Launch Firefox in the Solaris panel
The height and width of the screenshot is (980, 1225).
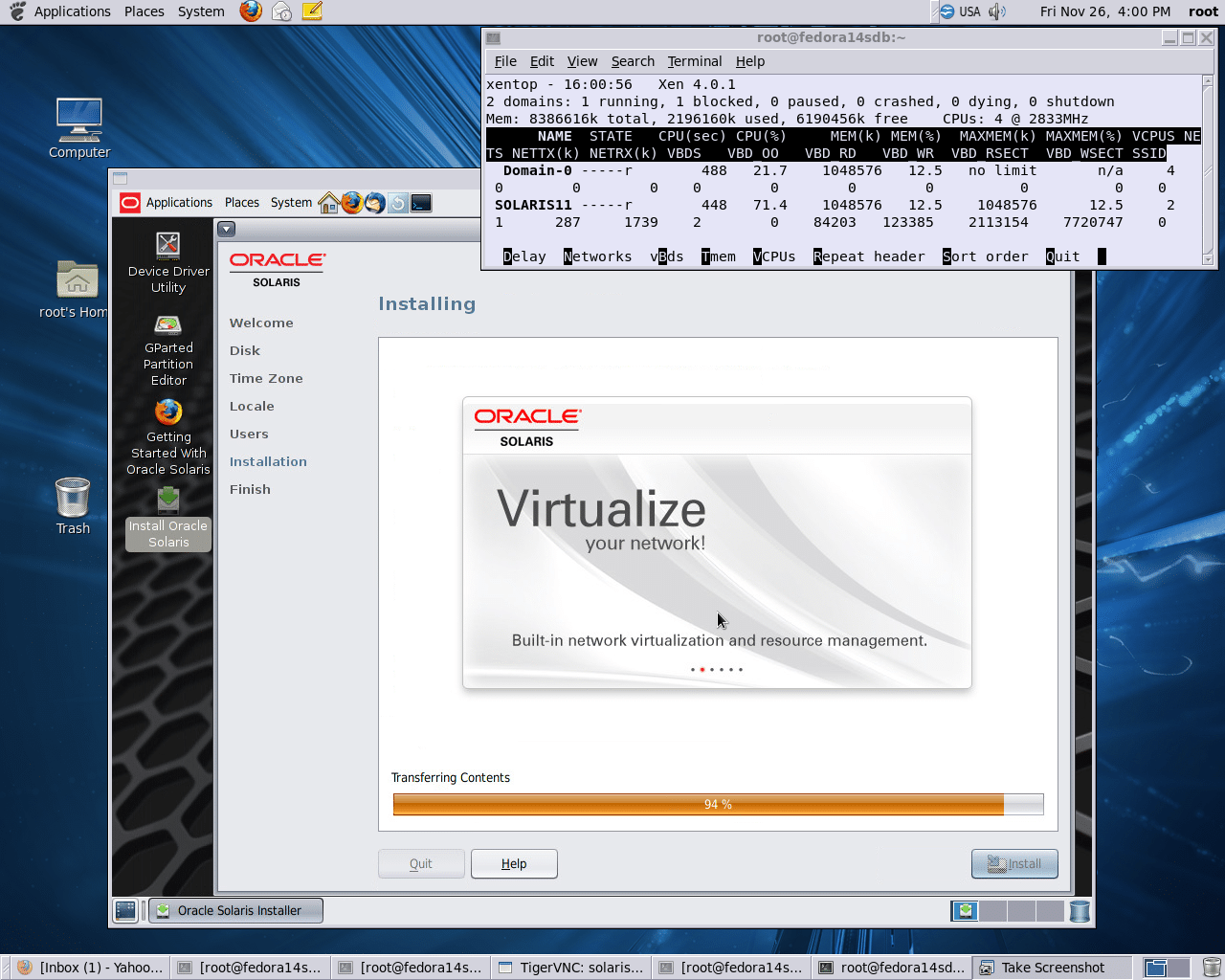tap(352, 203)
